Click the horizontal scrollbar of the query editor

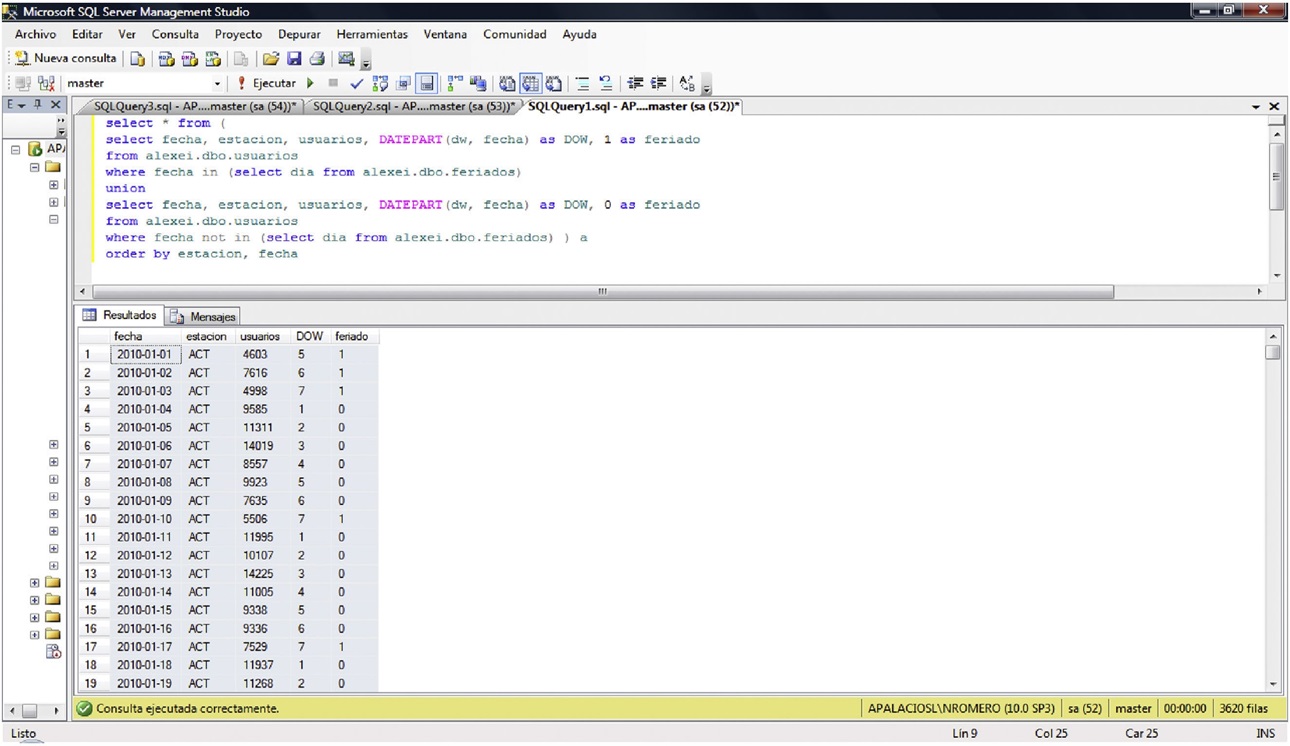(602, 292)
